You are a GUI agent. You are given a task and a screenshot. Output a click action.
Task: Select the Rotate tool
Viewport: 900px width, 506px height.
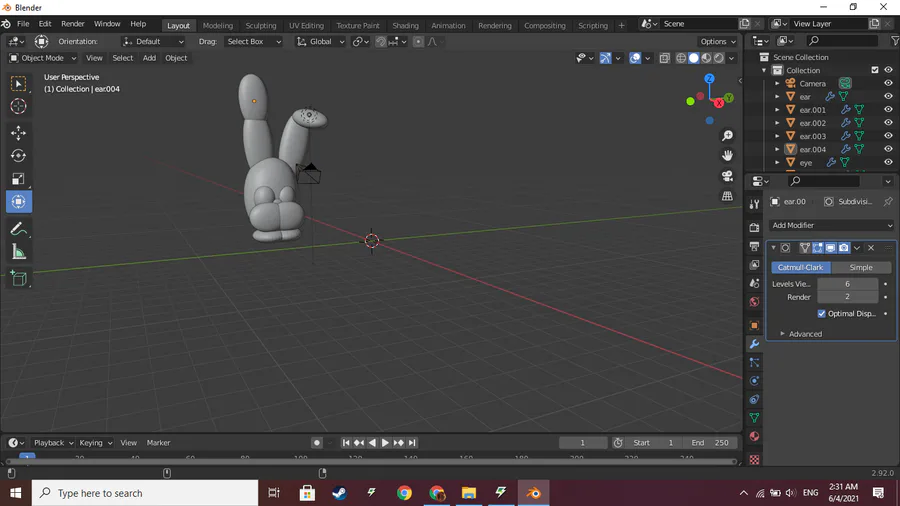pyautogui.click(x=18, y=156)
